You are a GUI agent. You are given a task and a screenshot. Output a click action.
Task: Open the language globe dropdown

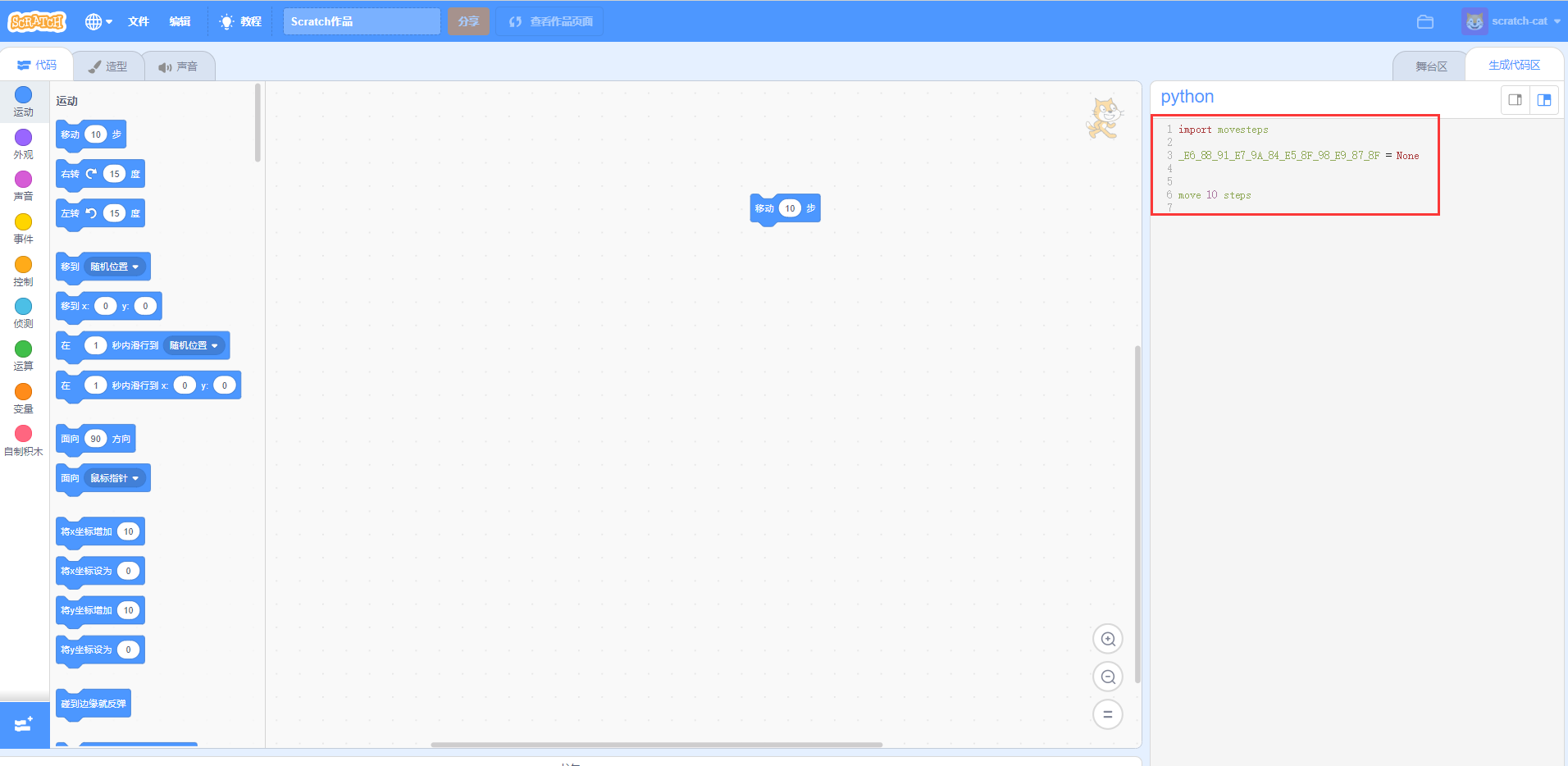[98, 21]
